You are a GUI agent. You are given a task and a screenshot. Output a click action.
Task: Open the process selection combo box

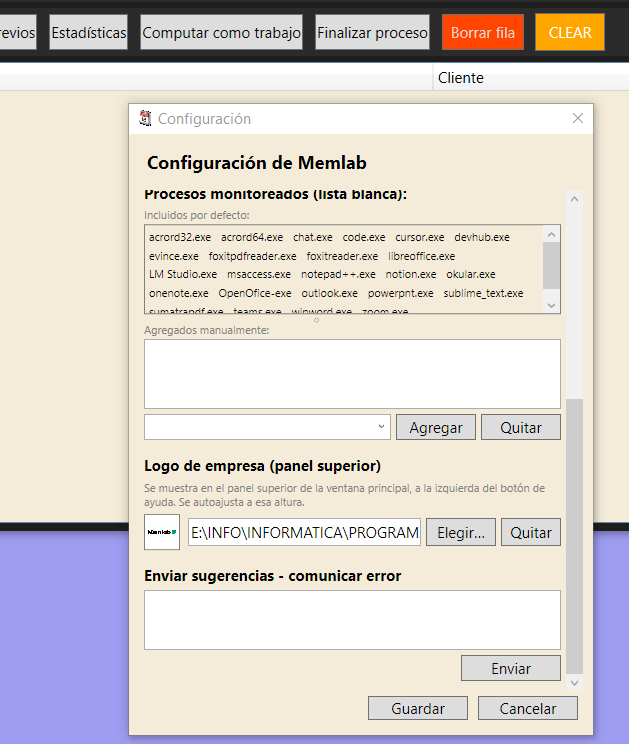267,427
